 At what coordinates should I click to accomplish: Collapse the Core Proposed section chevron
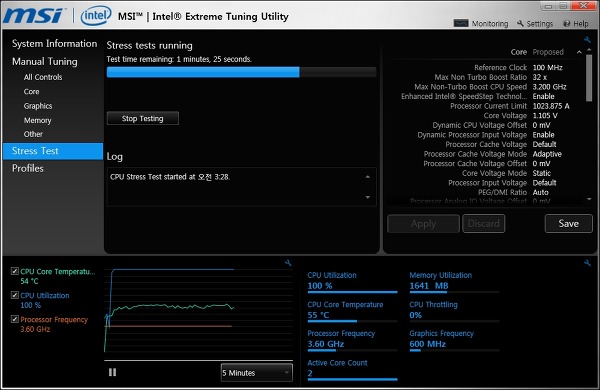coord(579,52)
